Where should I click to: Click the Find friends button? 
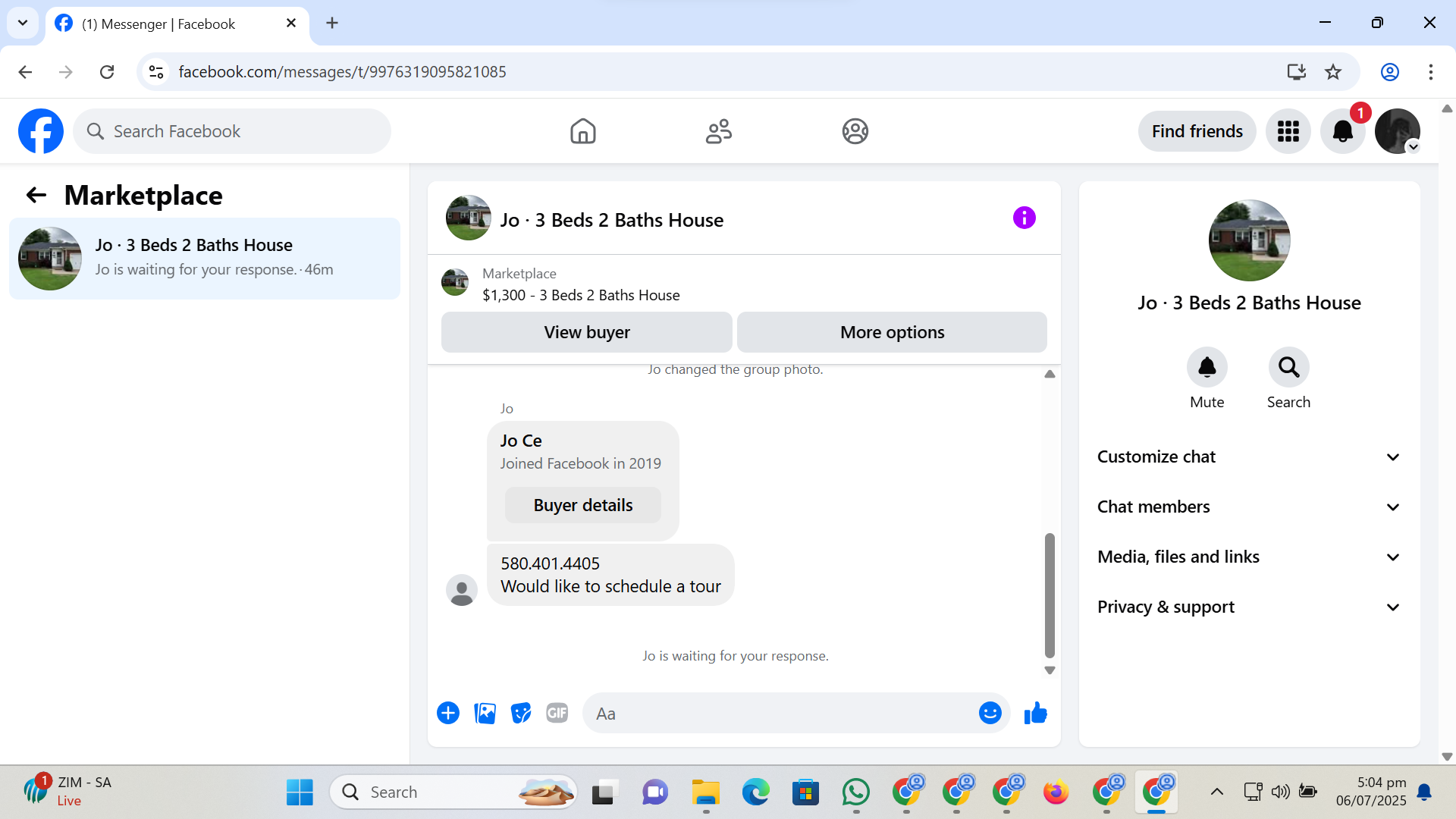point(1197,131)
